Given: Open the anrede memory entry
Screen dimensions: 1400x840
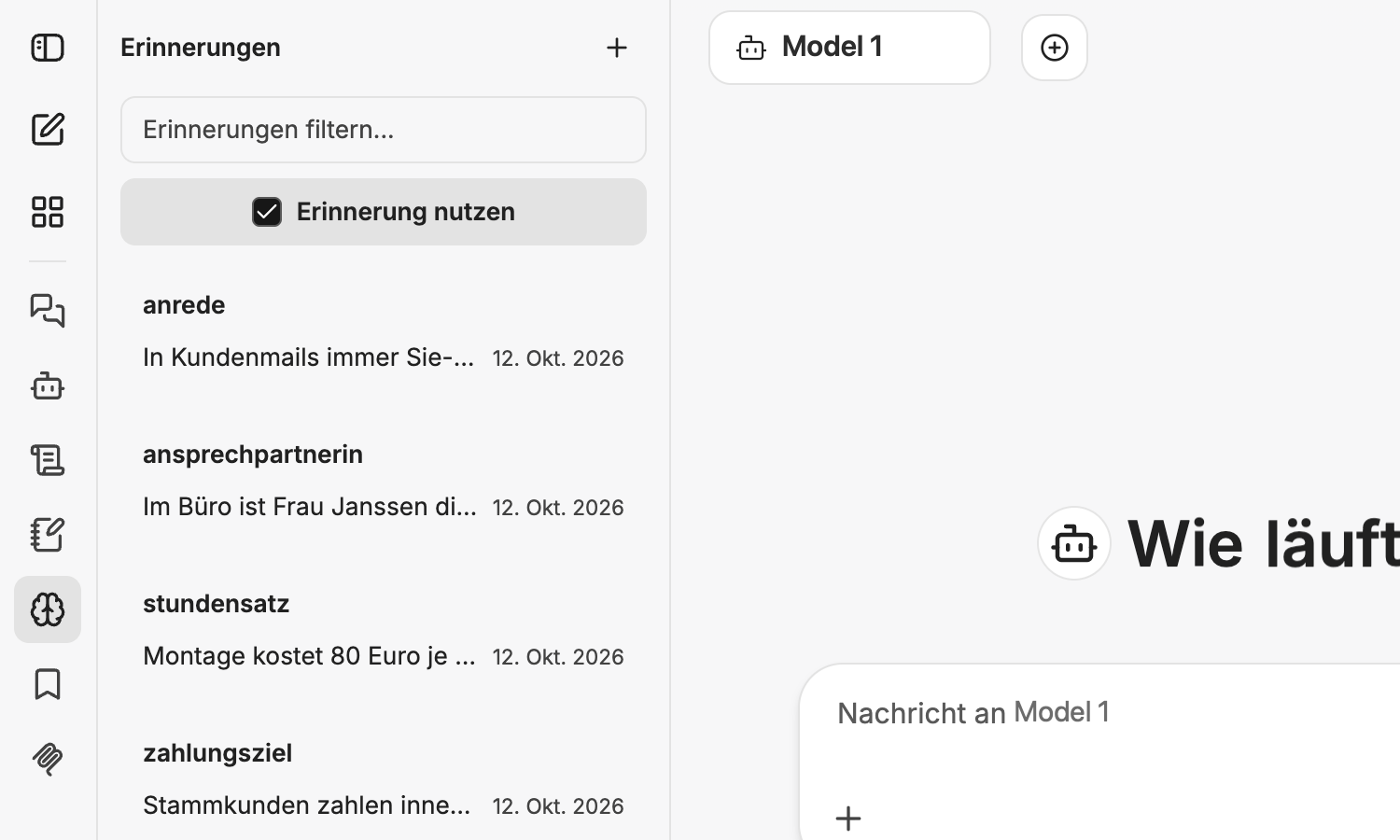Looking at the screenshot, I should pos(384,331).
